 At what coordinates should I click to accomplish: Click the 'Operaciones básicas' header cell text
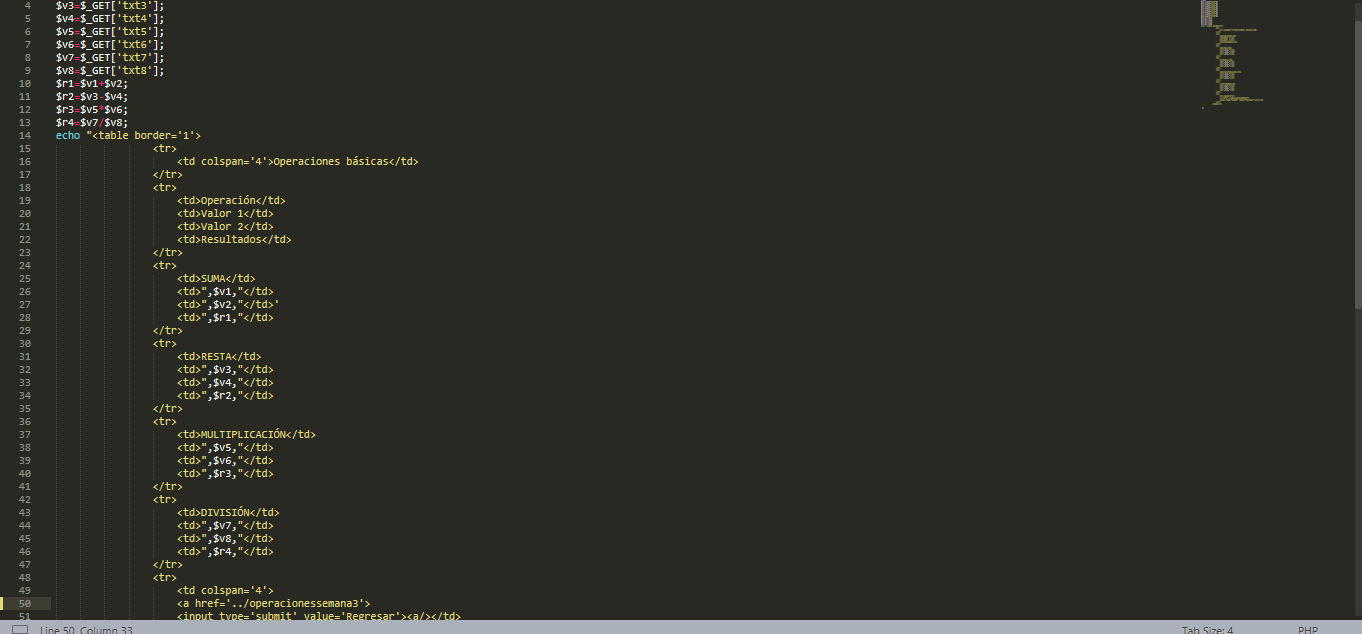tap(330, 161)
